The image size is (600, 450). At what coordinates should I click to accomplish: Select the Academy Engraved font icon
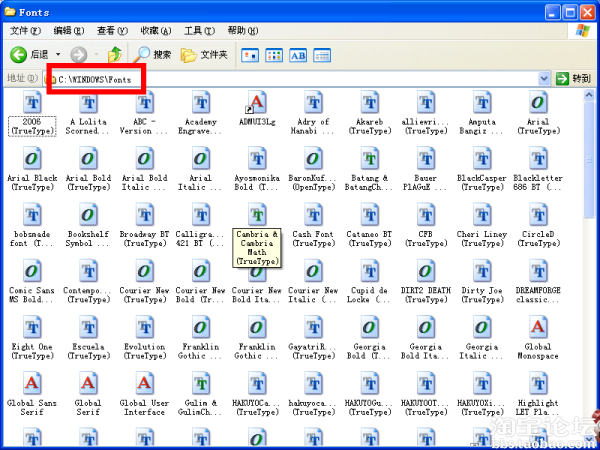click(x=201, y=102)
